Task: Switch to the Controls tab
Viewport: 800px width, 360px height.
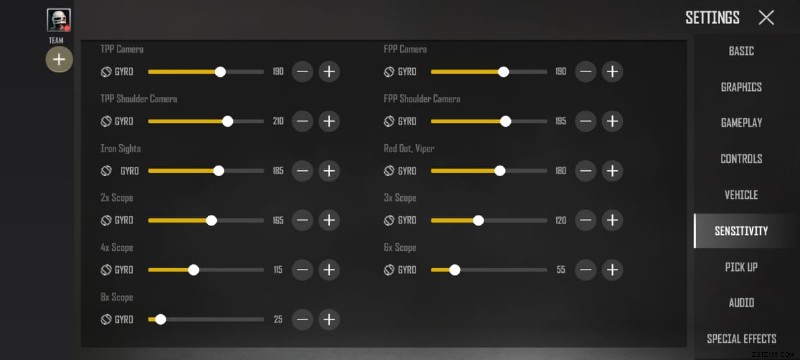Action: (741, 159)
